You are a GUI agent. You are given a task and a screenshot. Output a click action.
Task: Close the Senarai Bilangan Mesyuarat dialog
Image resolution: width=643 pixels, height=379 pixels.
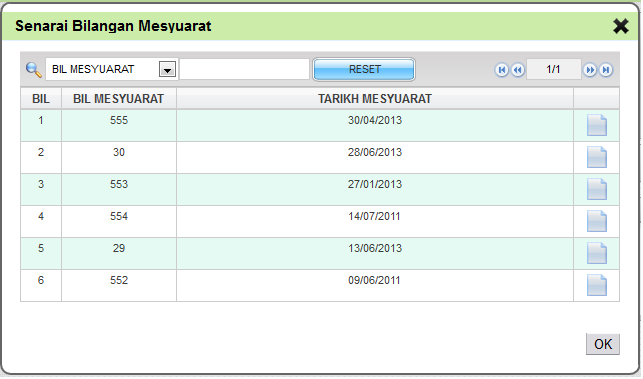[x=620, y=26]
